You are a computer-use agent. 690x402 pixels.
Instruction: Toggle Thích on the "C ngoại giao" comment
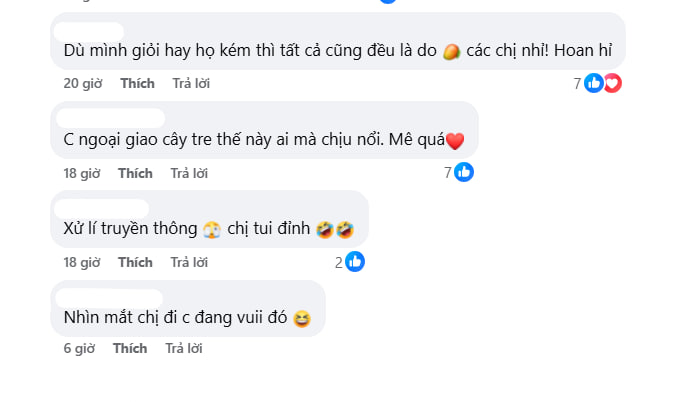135,173
